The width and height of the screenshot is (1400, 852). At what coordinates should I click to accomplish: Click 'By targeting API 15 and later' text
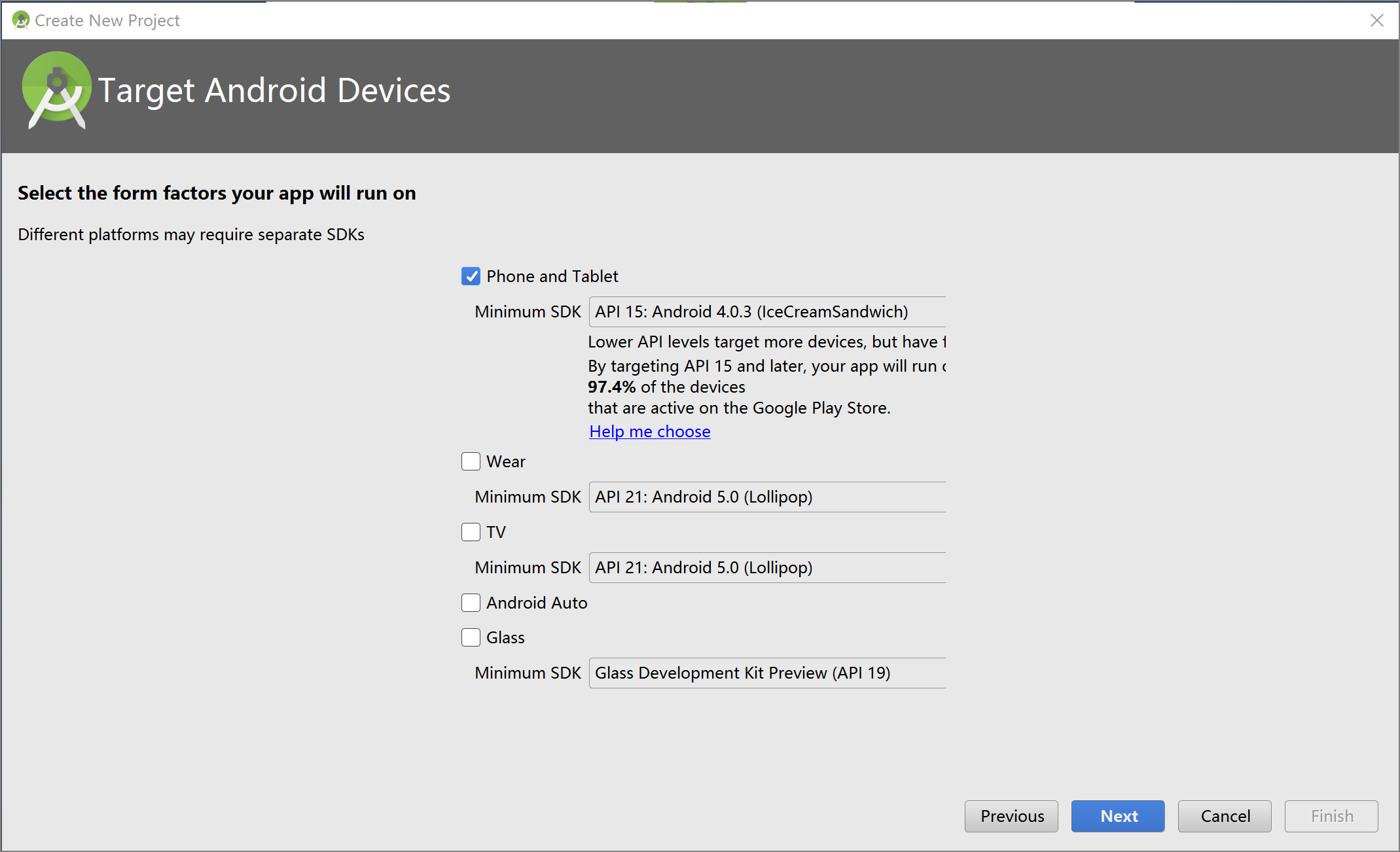point(766,366)
